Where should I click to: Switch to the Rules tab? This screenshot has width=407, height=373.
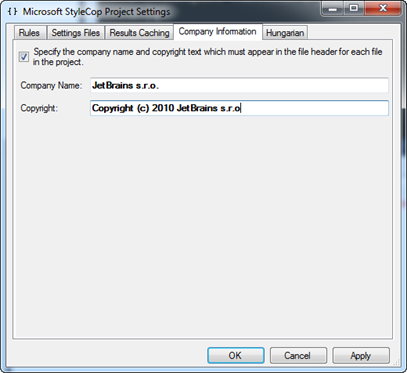click(30, 33)
